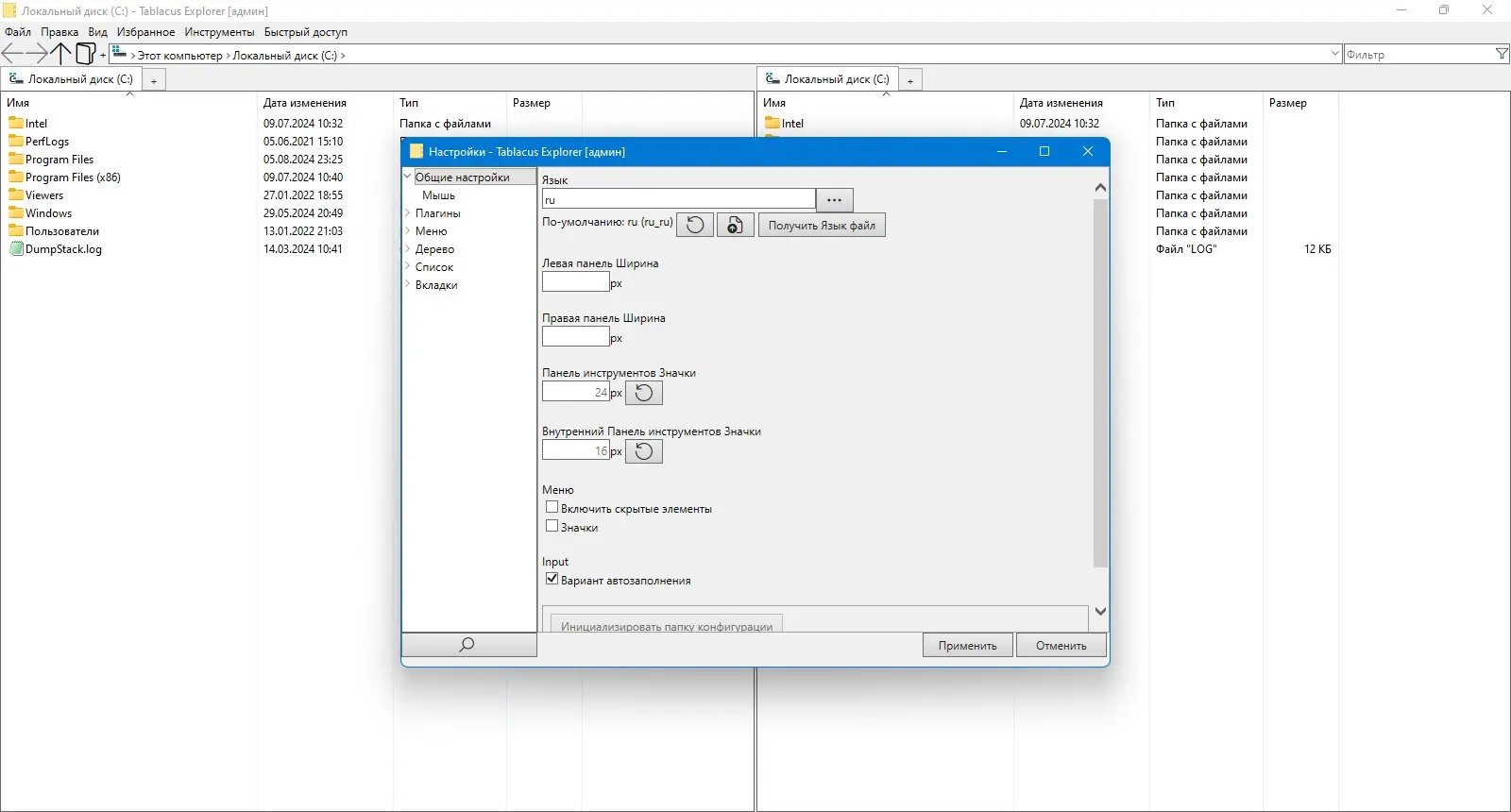The image size is (1511, 812).
Task: Click the Пользователи folder icon
Action: click(16, 230)
